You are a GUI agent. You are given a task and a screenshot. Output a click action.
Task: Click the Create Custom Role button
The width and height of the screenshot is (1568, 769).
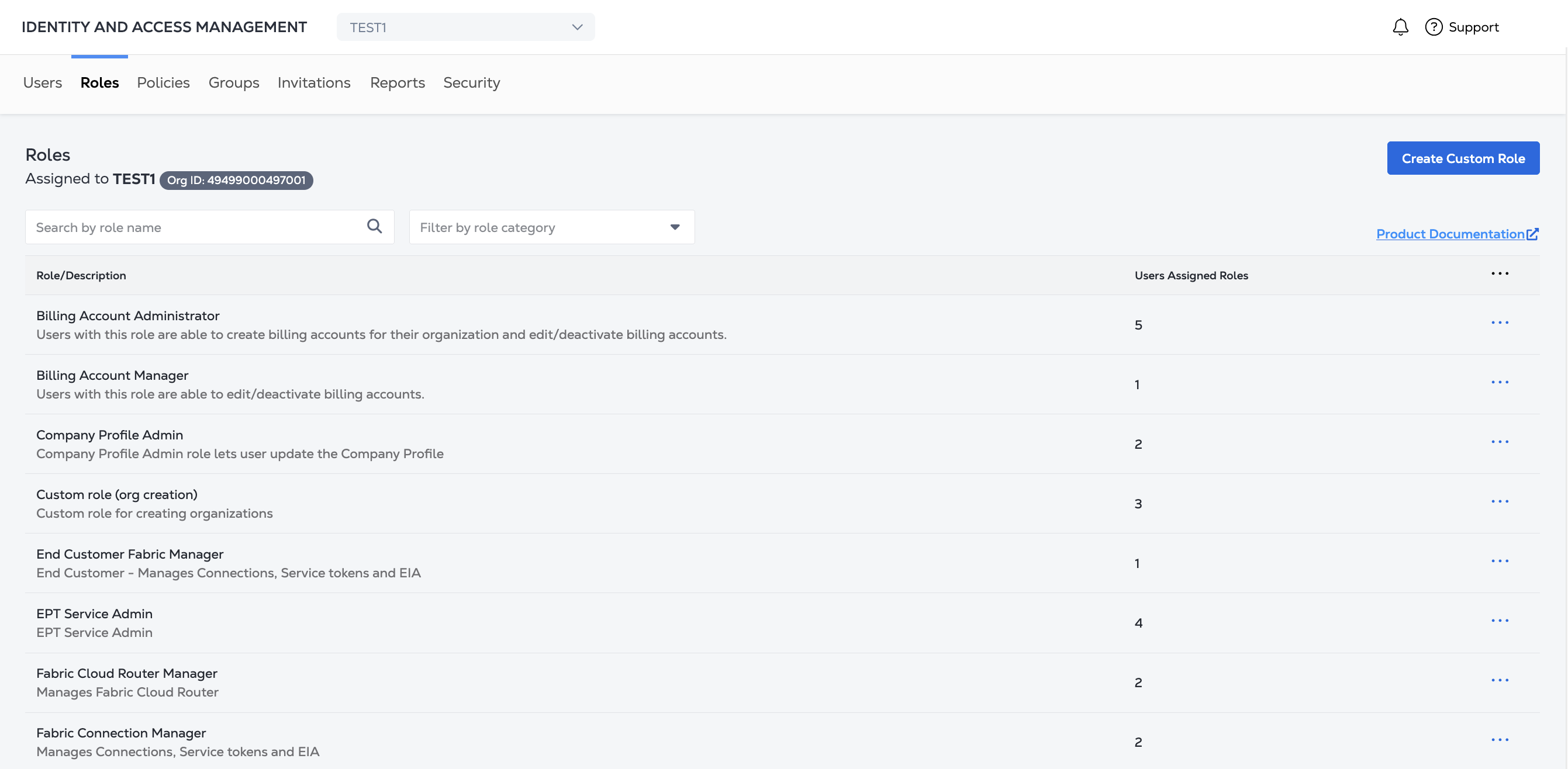[1463, 158]
